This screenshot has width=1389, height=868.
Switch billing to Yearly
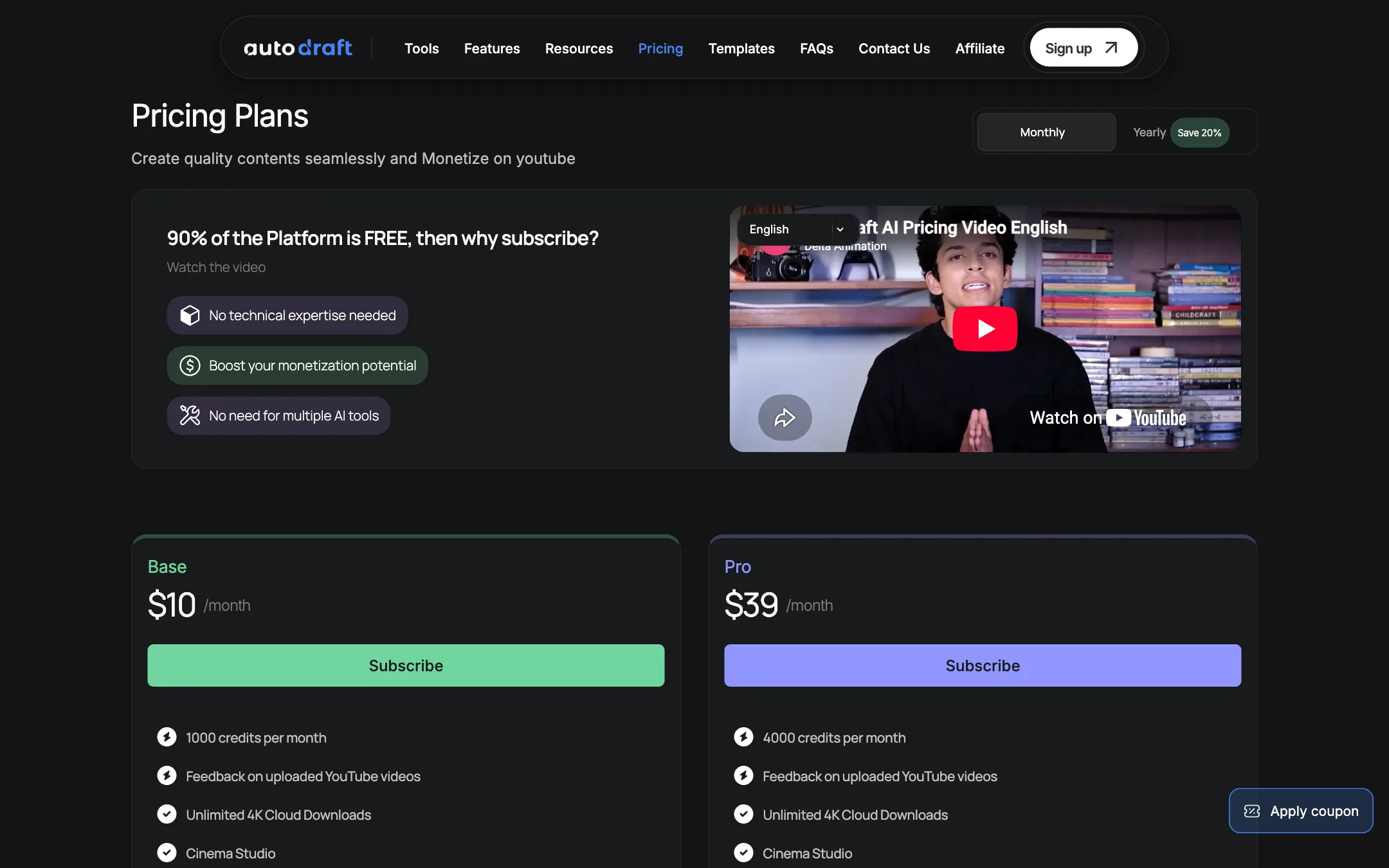click(1149, 132)
